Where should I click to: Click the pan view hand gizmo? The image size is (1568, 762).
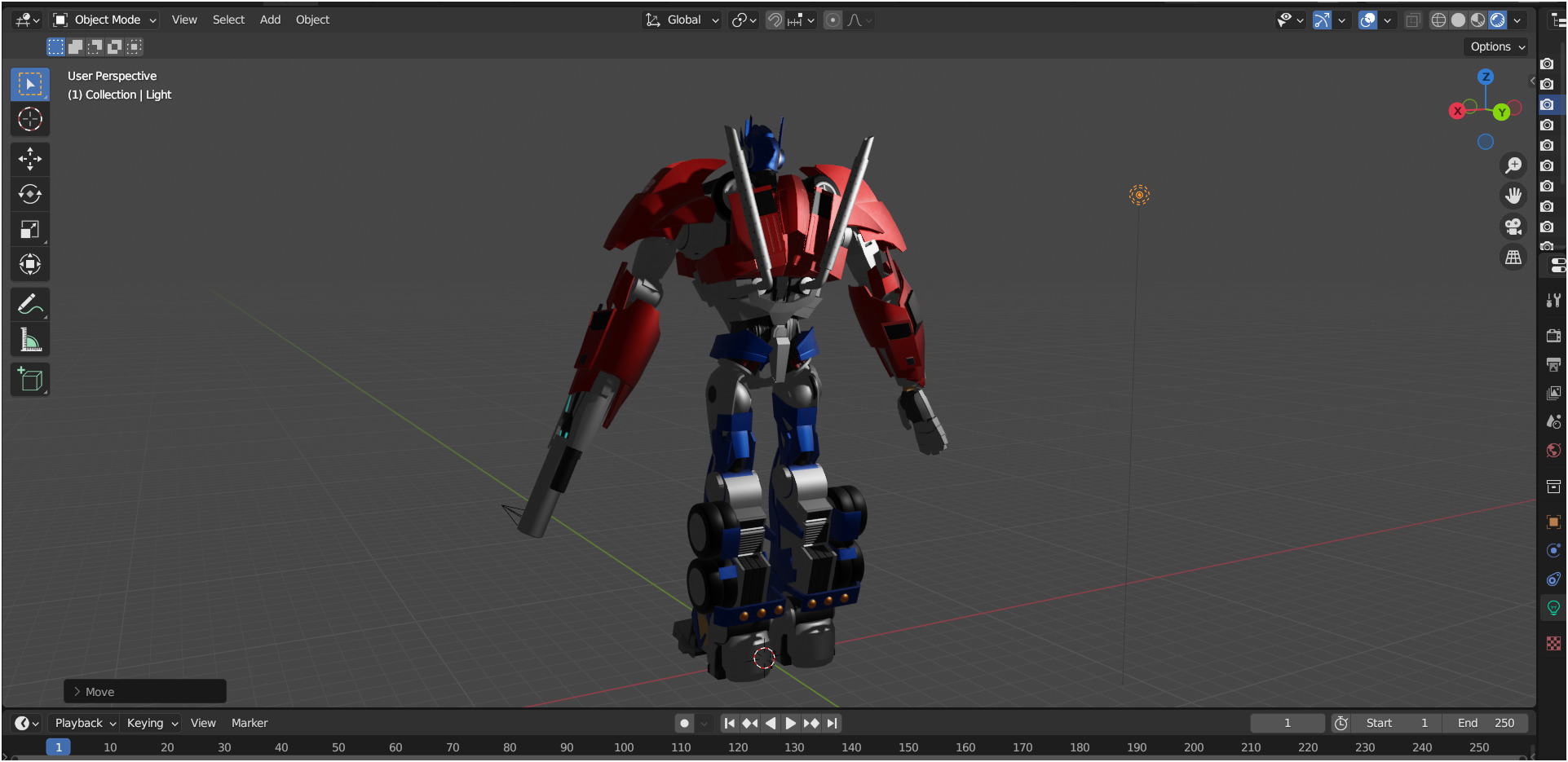click(x=1513, y=196)
